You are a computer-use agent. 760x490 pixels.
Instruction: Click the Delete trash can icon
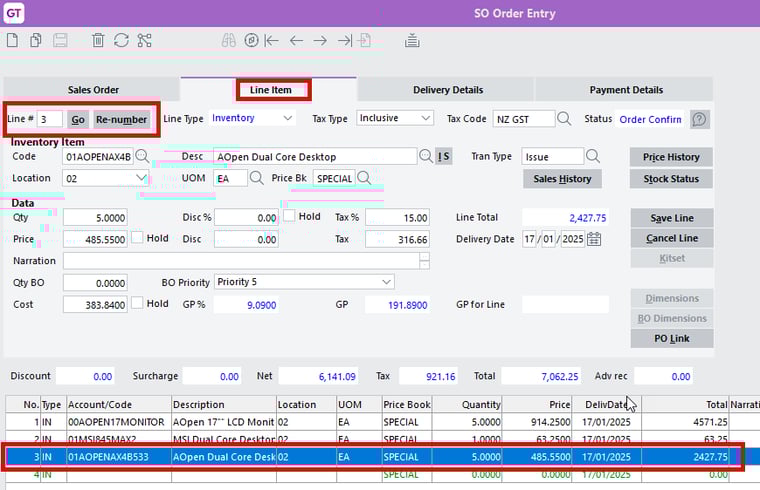tap(98, 41)
